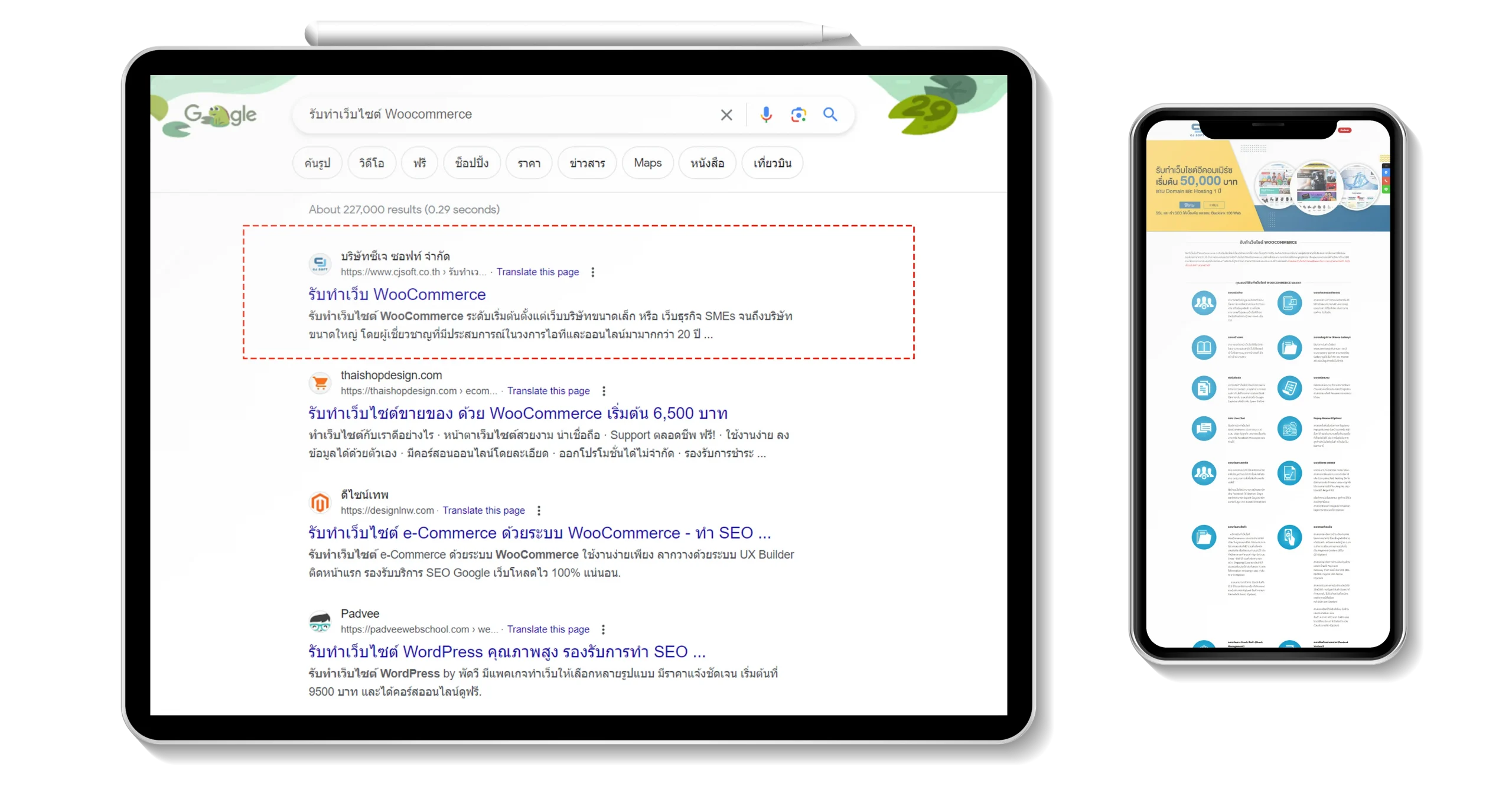Tap the CJ Soft logo on the phone
1512x793 pixels.
[x=1195, y=130]
